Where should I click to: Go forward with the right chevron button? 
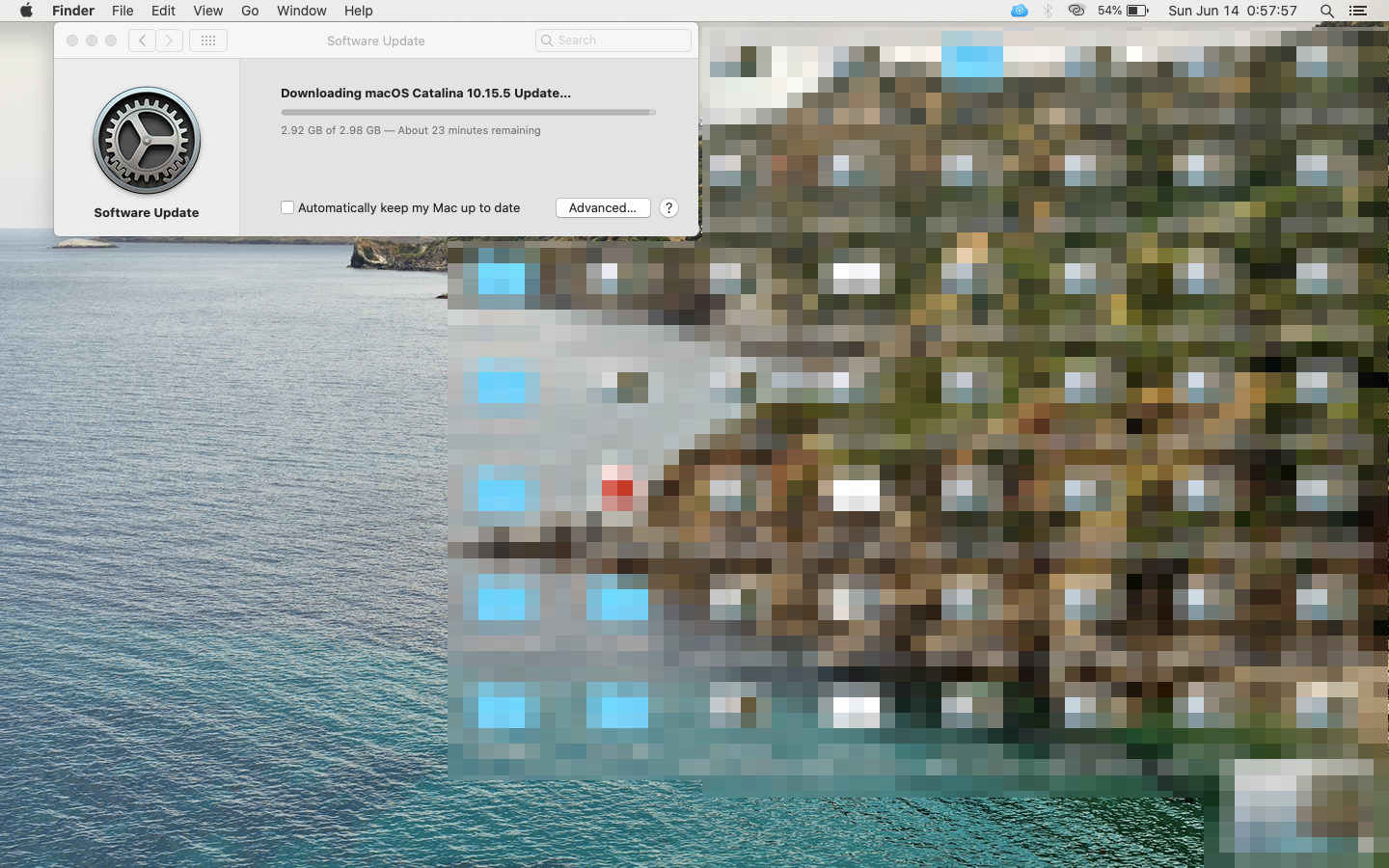[170, 41]
